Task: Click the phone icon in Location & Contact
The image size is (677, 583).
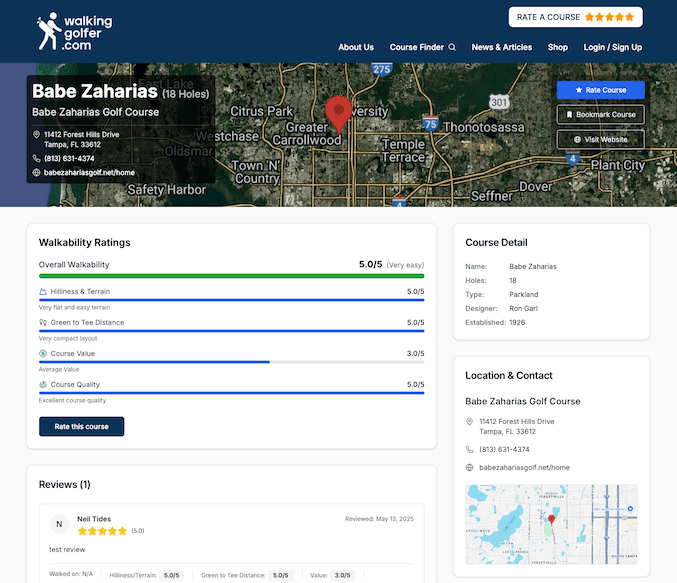Action: (469, 450)
